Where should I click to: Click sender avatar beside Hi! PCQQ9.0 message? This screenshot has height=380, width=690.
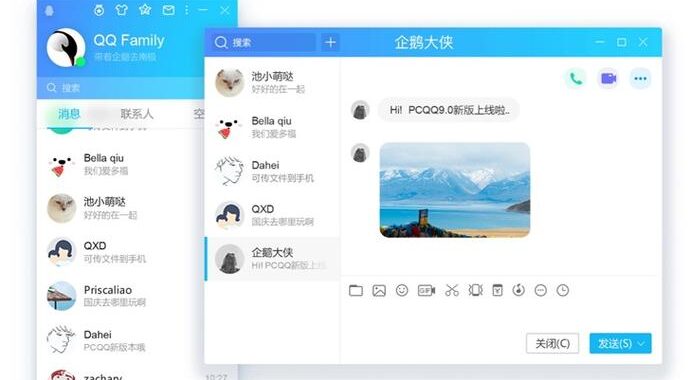pos(360,110)
